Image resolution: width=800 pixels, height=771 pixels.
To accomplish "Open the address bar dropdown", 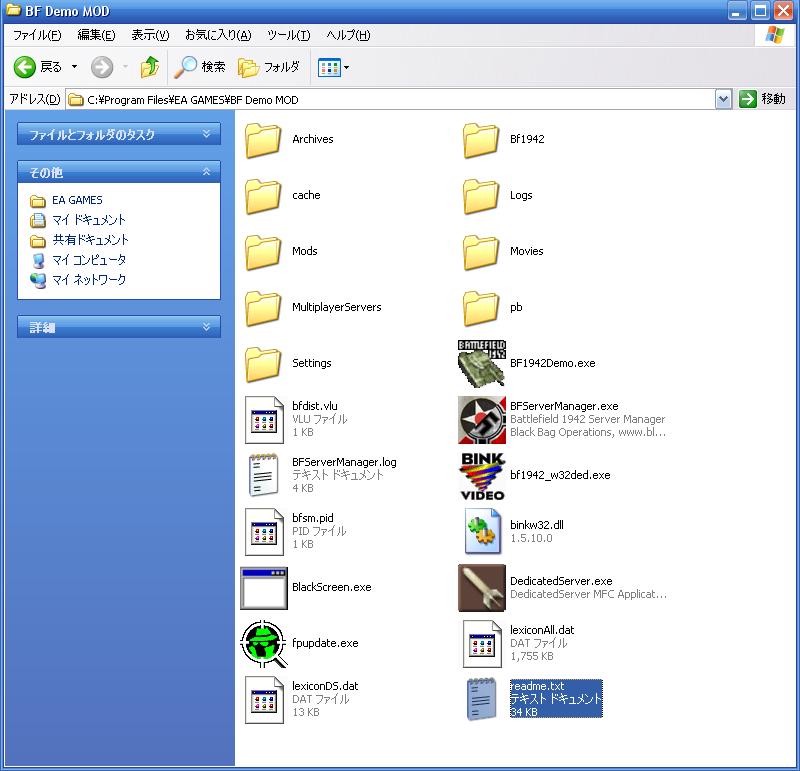I will pyautogui.click(x=723, y=100).
